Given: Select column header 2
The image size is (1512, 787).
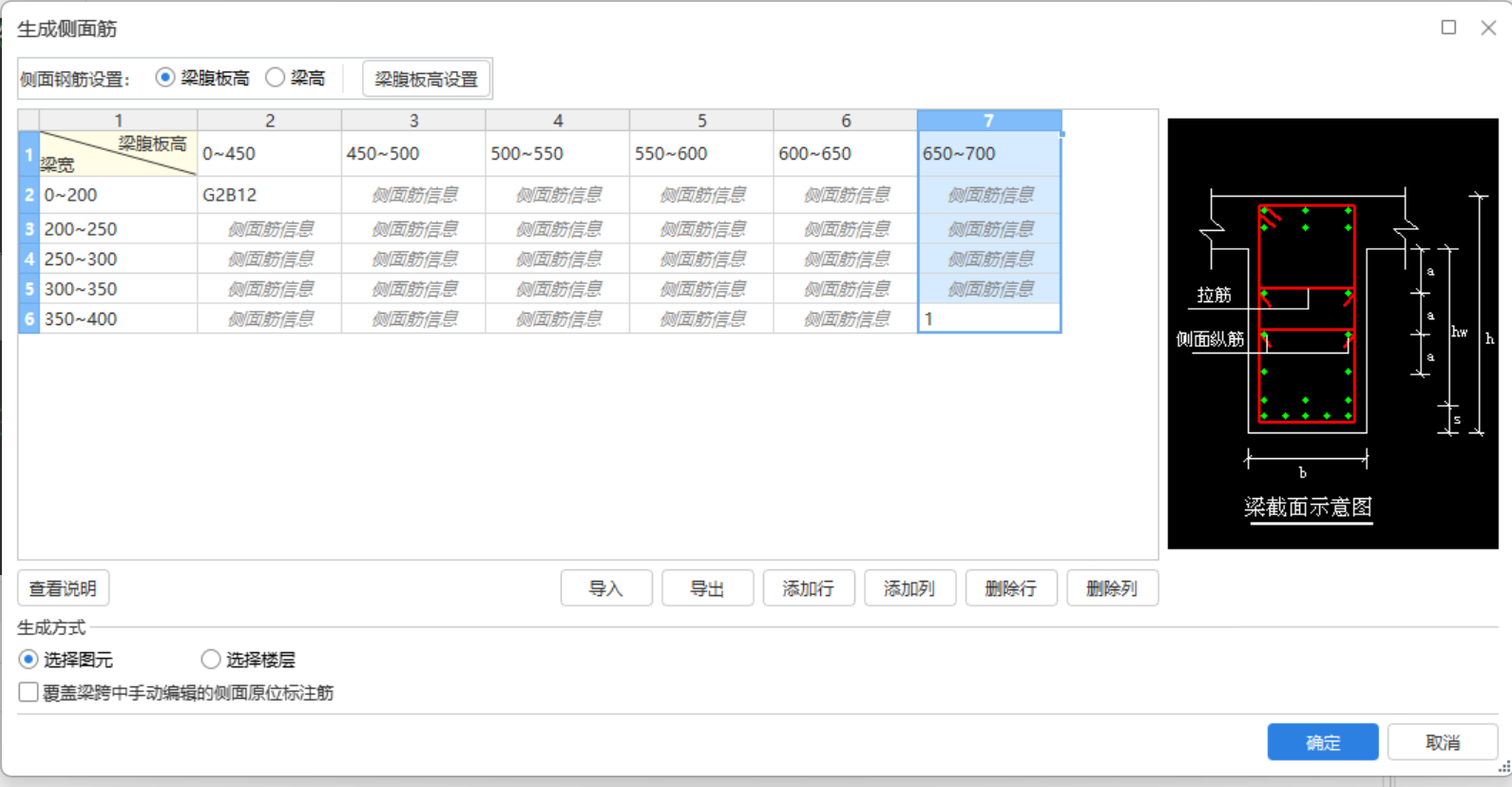Looking at the screenshot, I should [270, 121].
